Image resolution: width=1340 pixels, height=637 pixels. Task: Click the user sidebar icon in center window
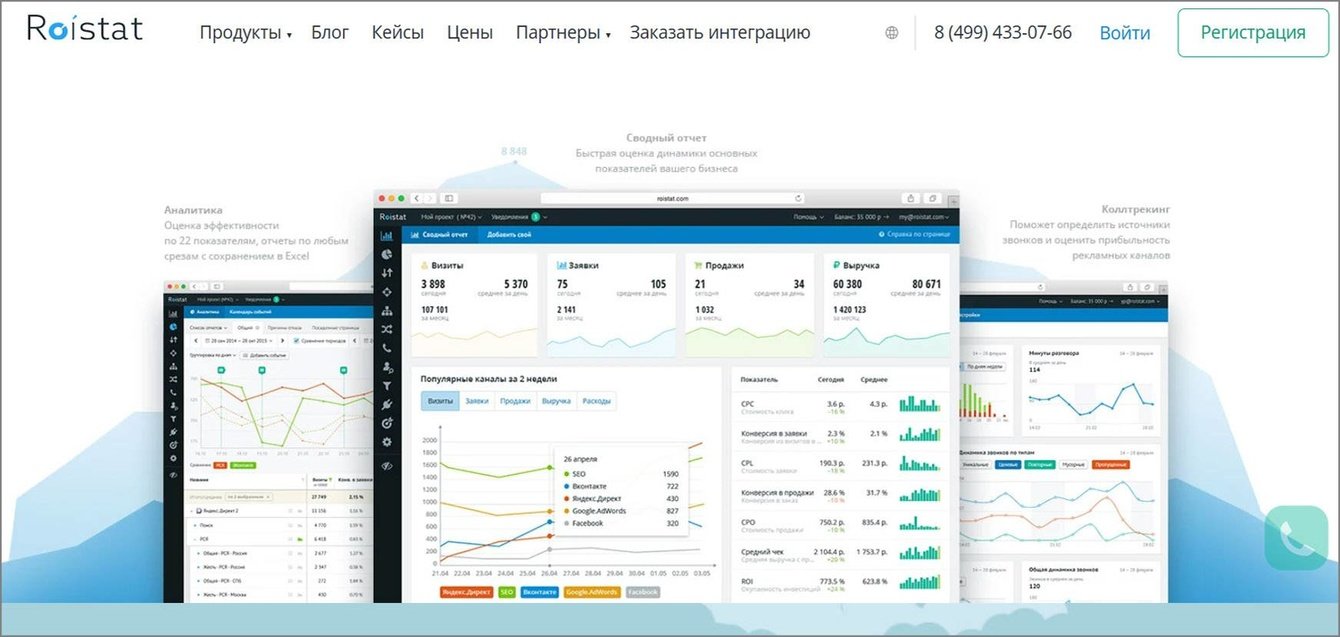[x=387, y=367]
